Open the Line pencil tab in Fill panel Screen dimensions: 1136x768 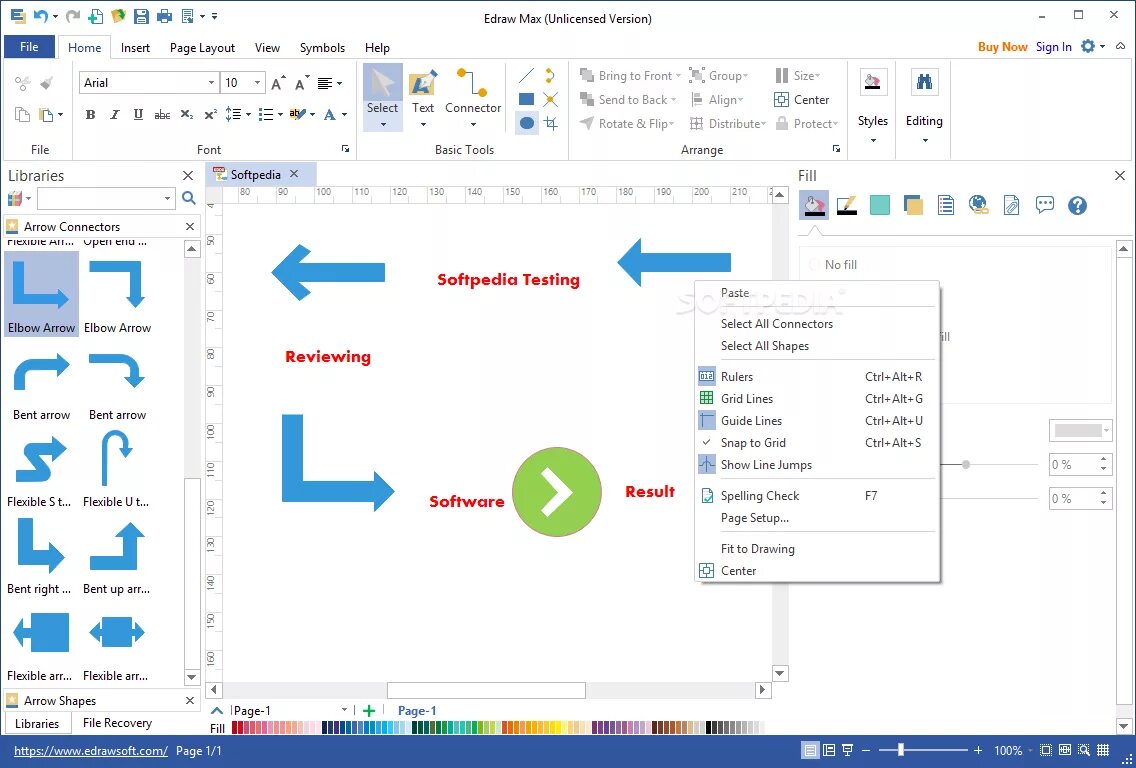pyautogui.click(x=846, y=205)
